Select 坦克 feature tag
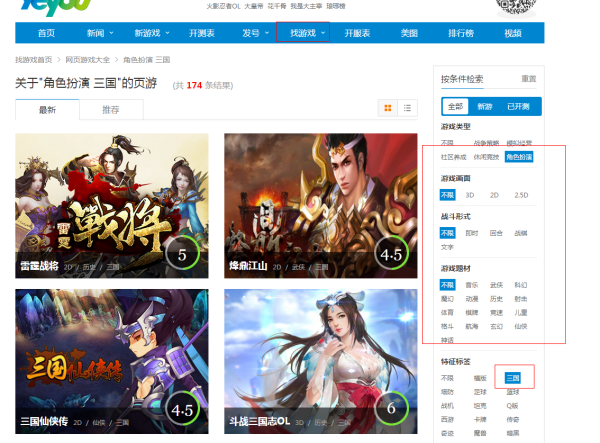The height and width of the screenshot is (443, 600). click(480, 406)
